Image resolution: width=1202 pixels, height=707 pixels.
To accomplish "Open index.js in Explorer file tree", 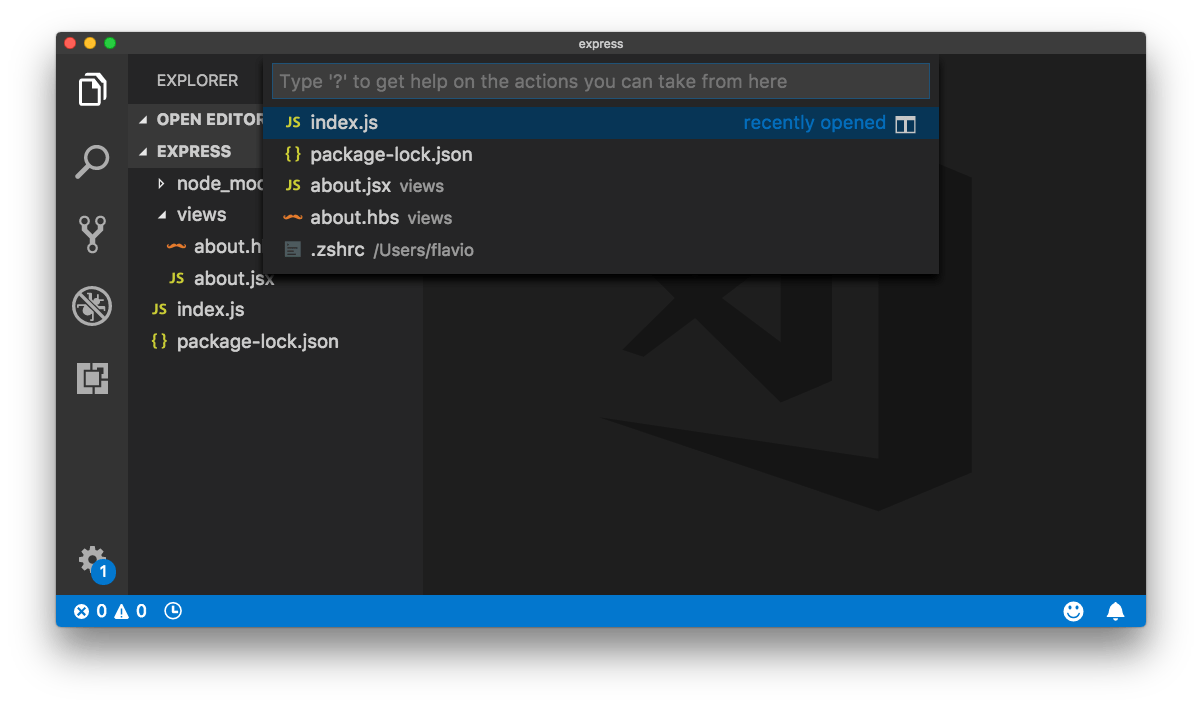I will pos(210,310).
